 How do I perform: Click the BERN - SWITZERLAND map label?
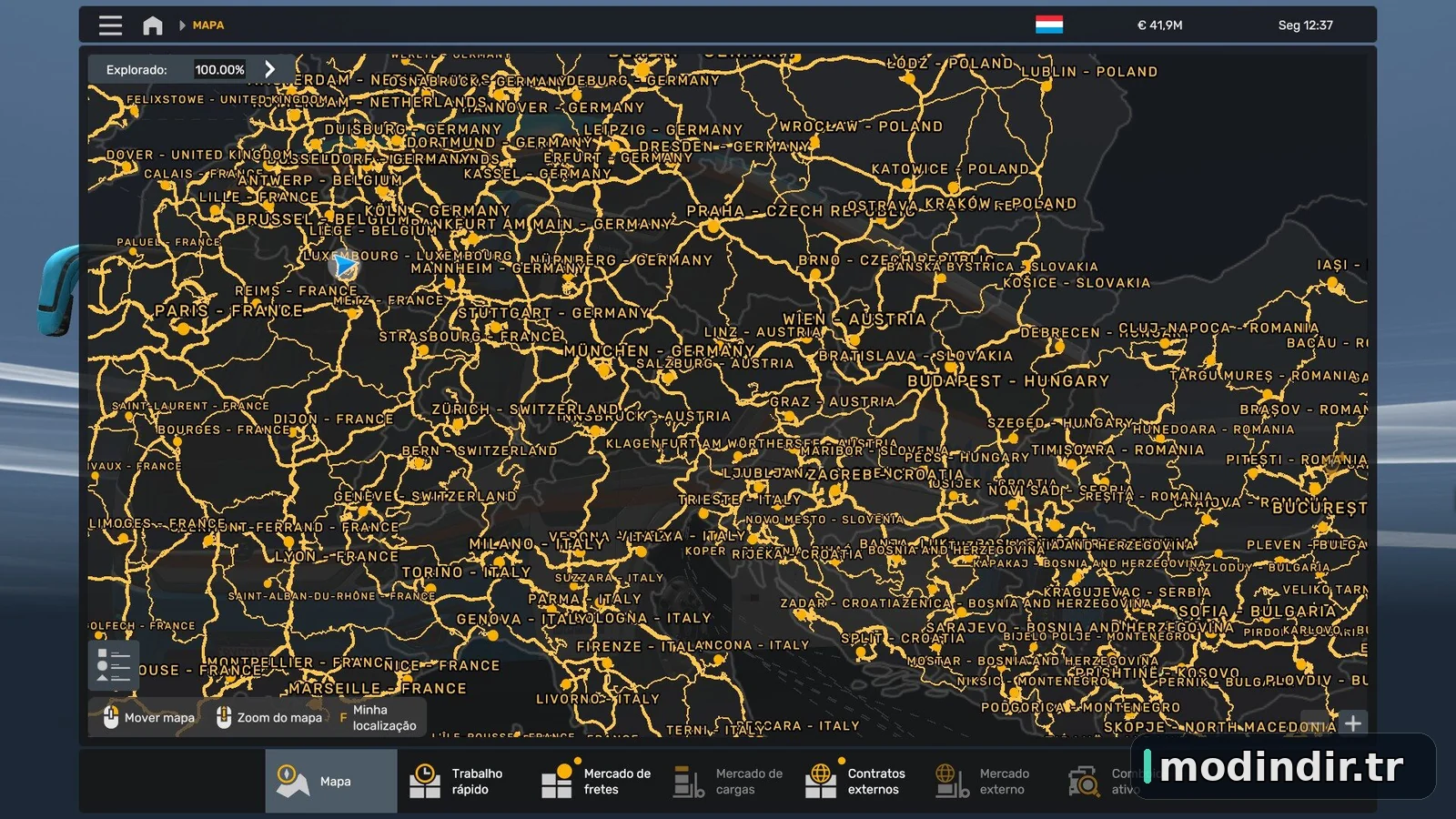tap(480, 450)
